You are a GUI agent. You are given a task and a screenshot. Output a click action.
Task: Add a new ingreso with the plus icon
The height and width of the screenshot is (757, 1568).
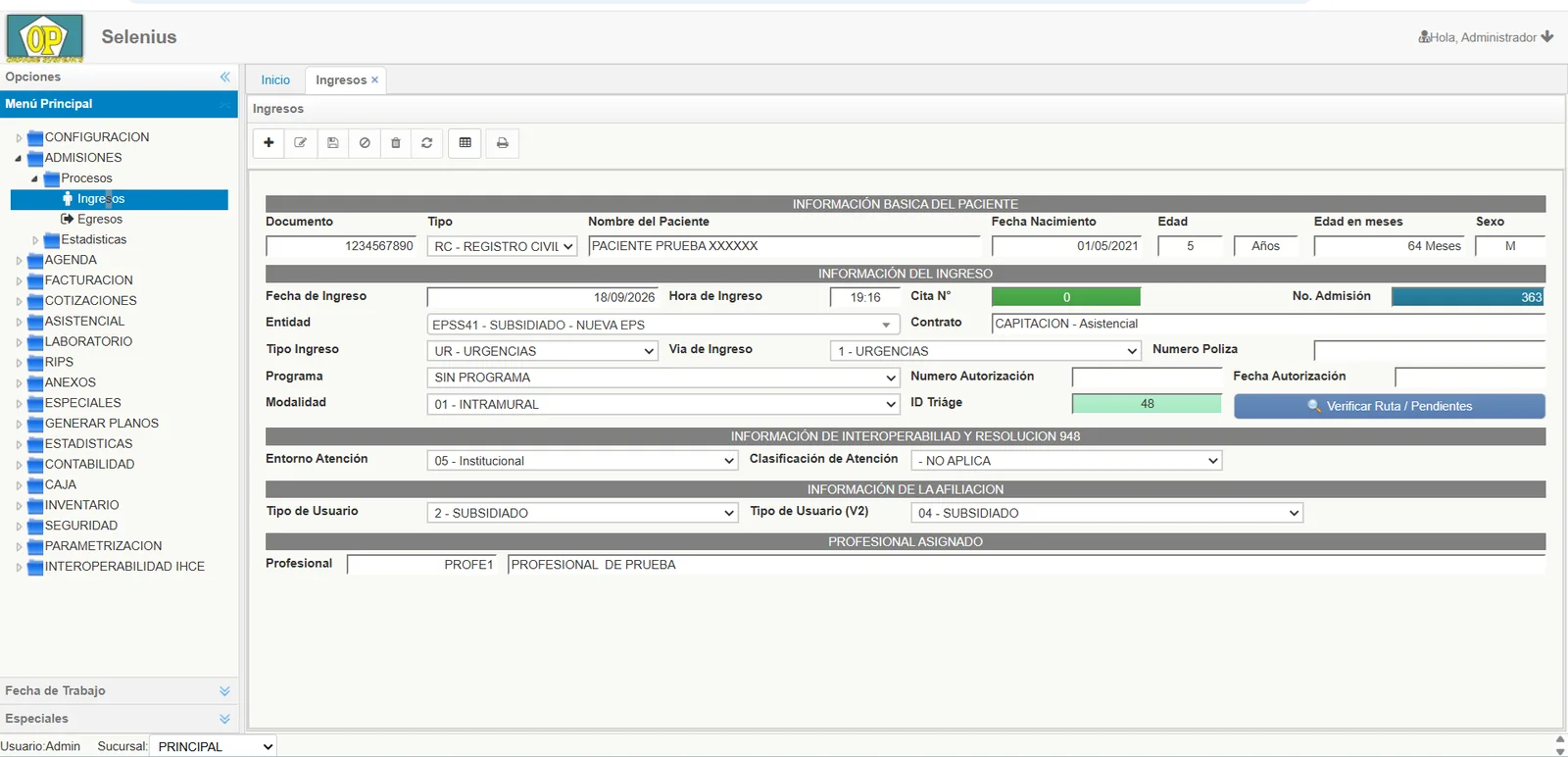pos(269,143)
